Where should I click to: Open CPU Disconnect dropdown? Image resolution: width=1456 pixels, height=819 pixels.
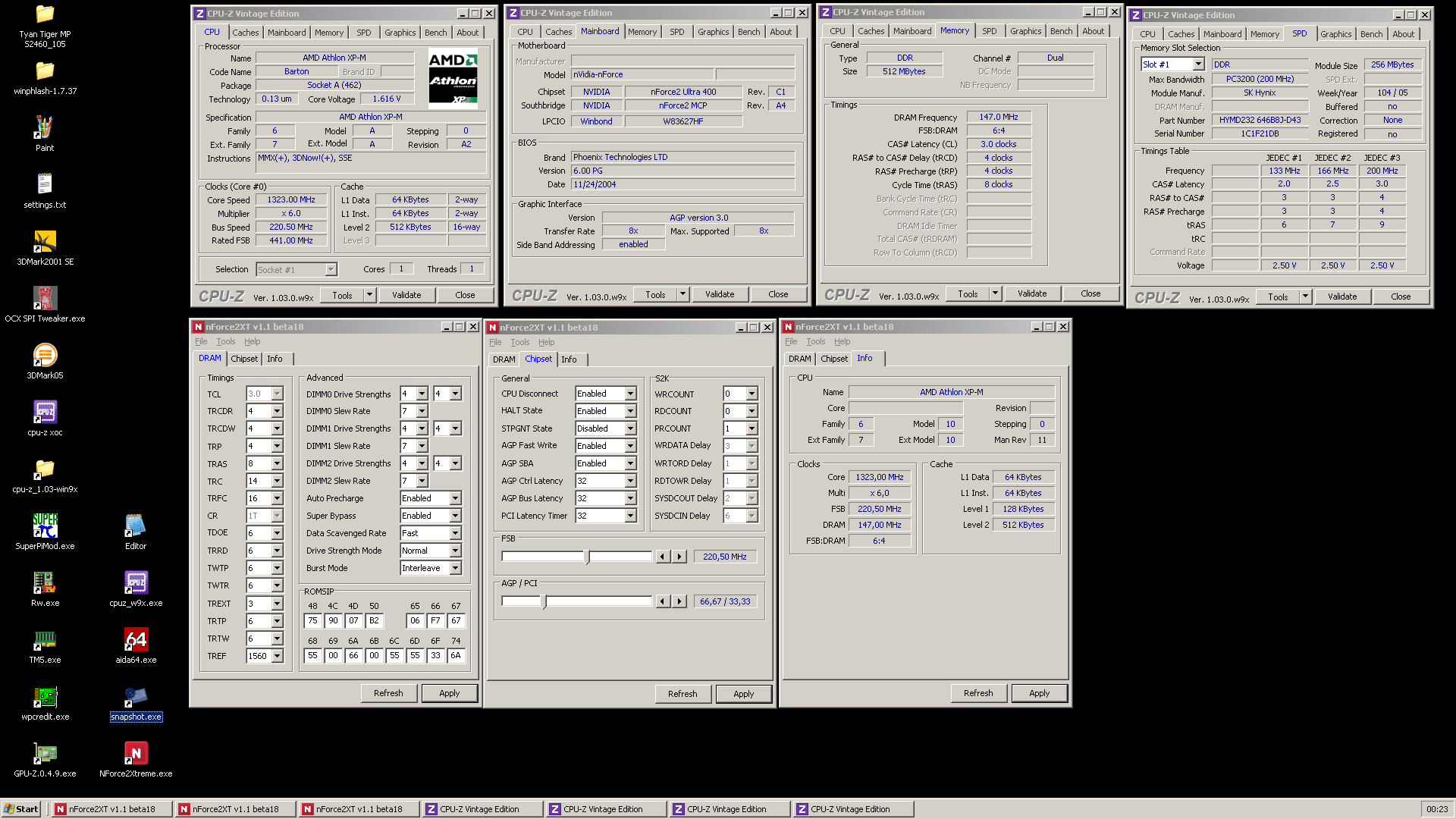click(630, 394)
